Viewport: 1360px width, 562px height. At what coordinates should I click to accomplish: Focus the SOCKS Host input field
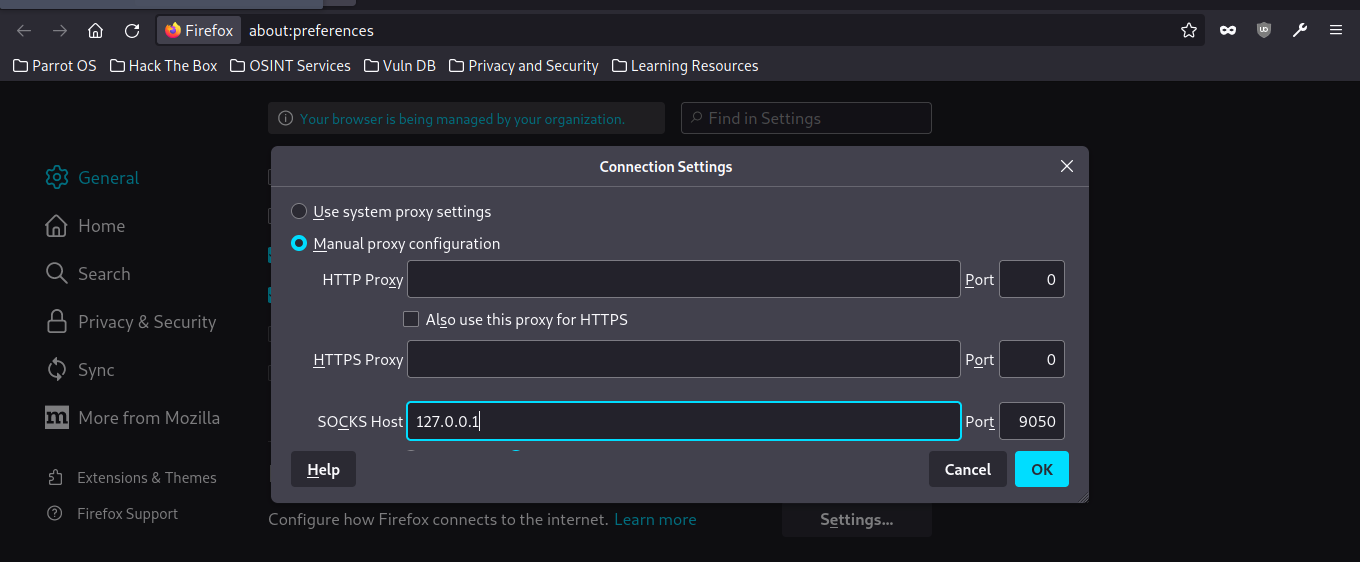[x=684, y=422]
